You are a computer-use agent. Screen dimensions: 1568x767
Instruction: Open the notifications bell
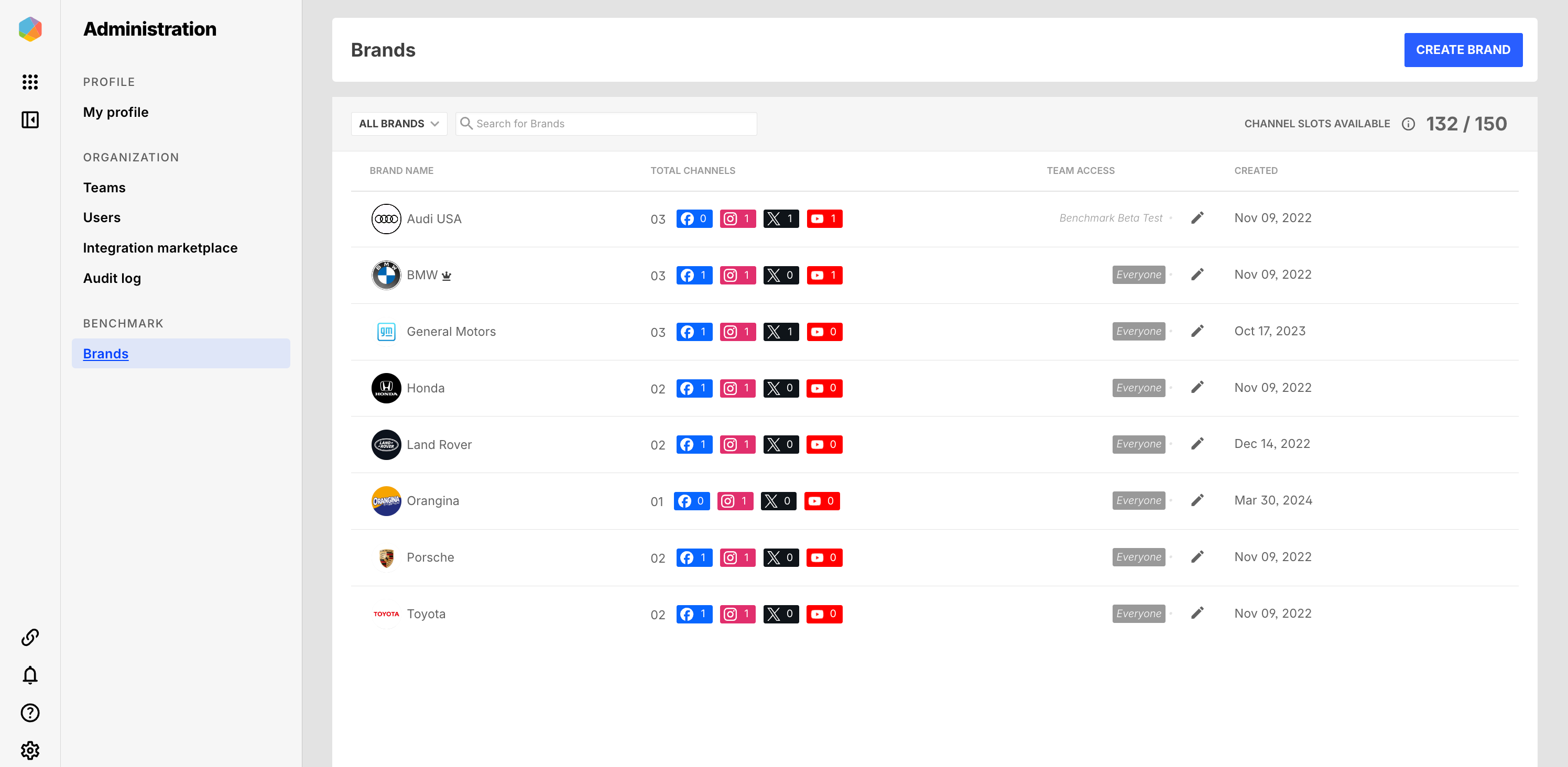(30, 675)
